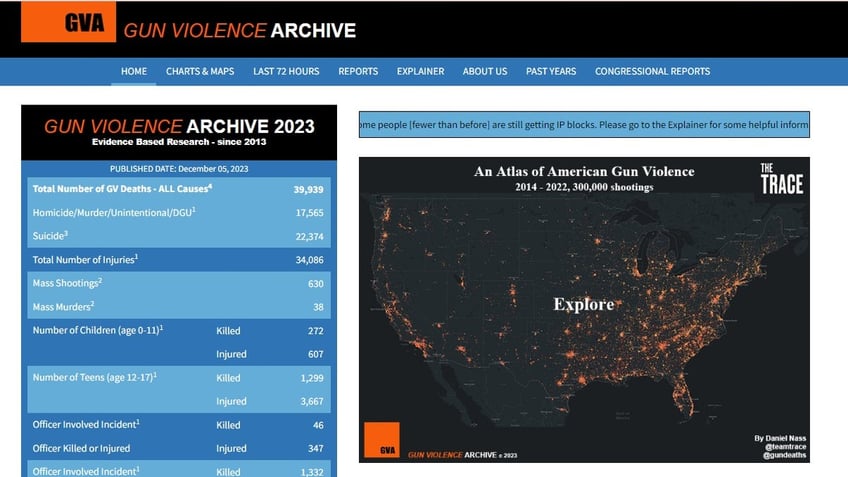Screen dimensions: 848x477
Task: Click the Atlas of American Gun Violence map
Action: (x=584, y=310)
